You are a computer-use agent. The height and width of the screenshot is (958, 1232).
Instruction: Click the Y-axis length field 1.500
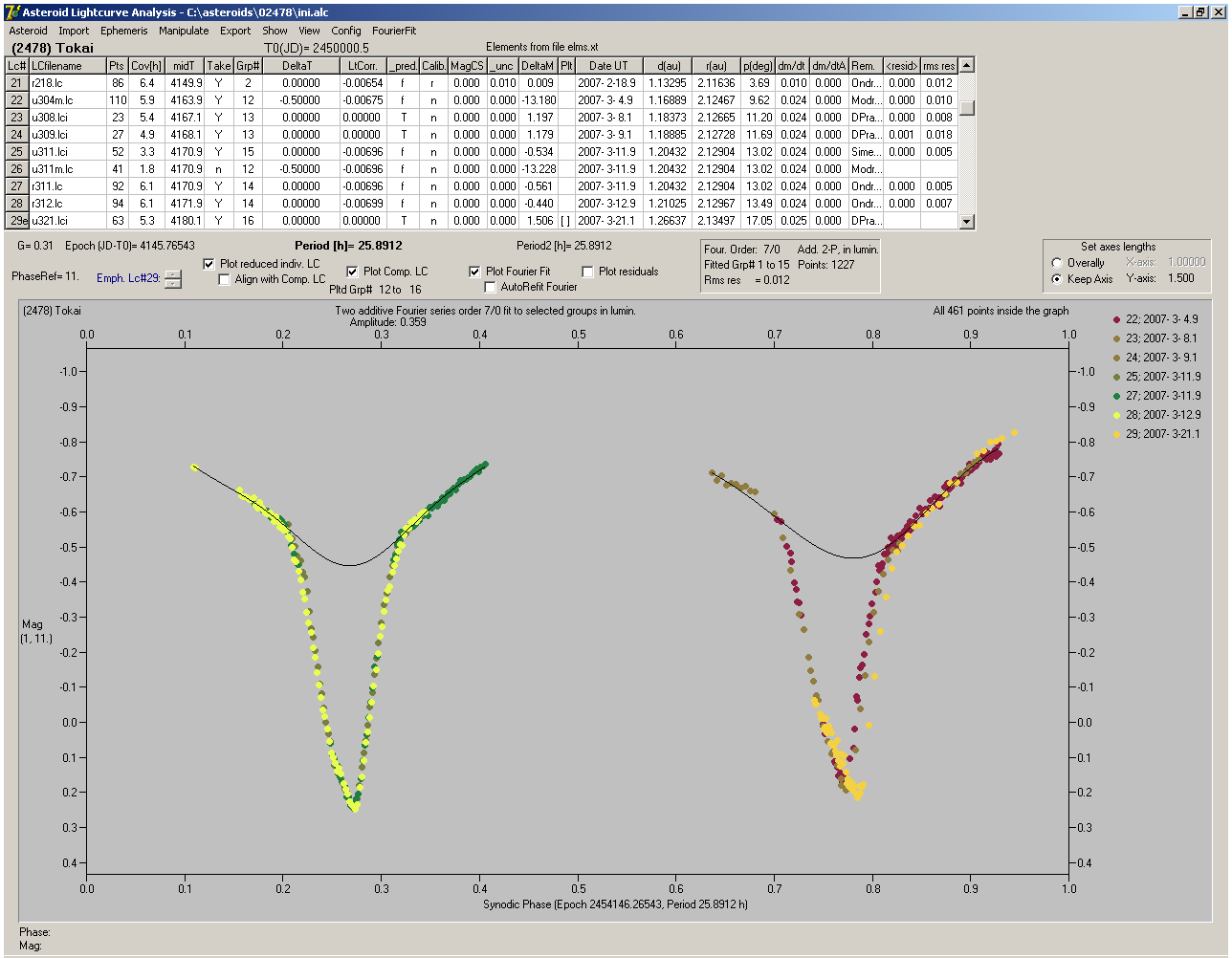1181,278
